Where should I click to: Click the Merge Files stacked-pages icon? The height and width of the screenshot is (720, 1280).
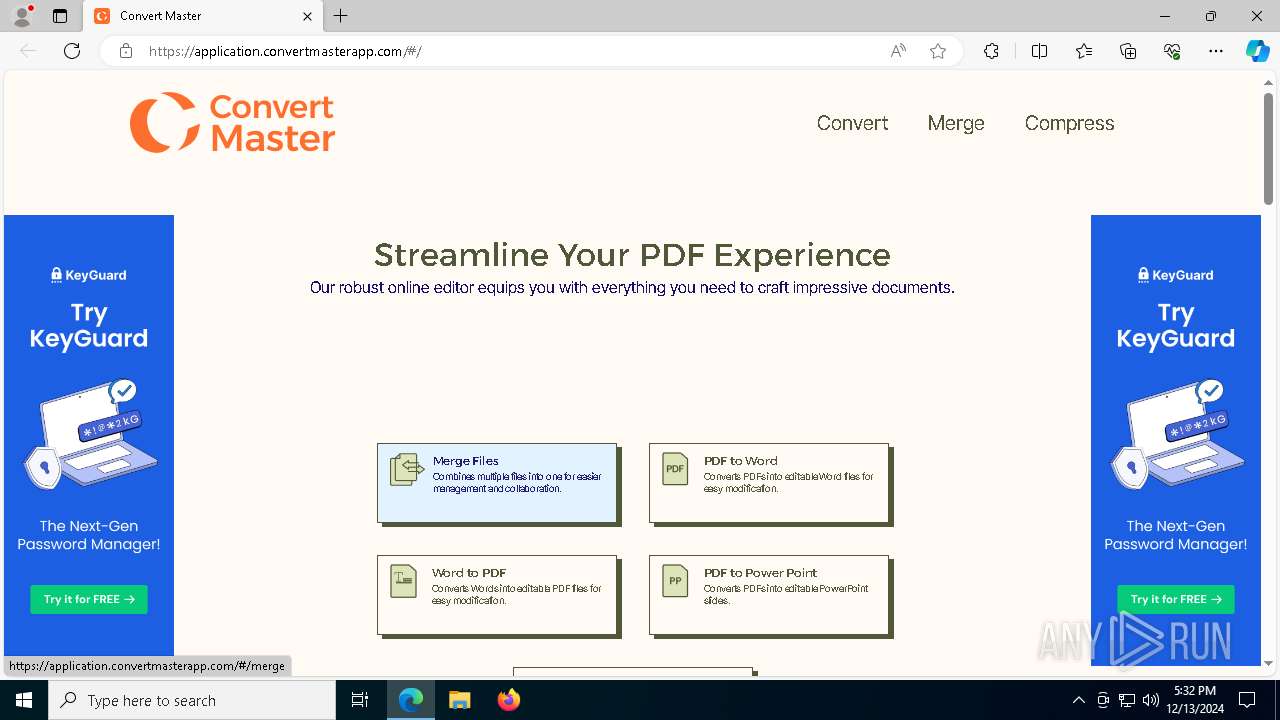pos(406,469)
